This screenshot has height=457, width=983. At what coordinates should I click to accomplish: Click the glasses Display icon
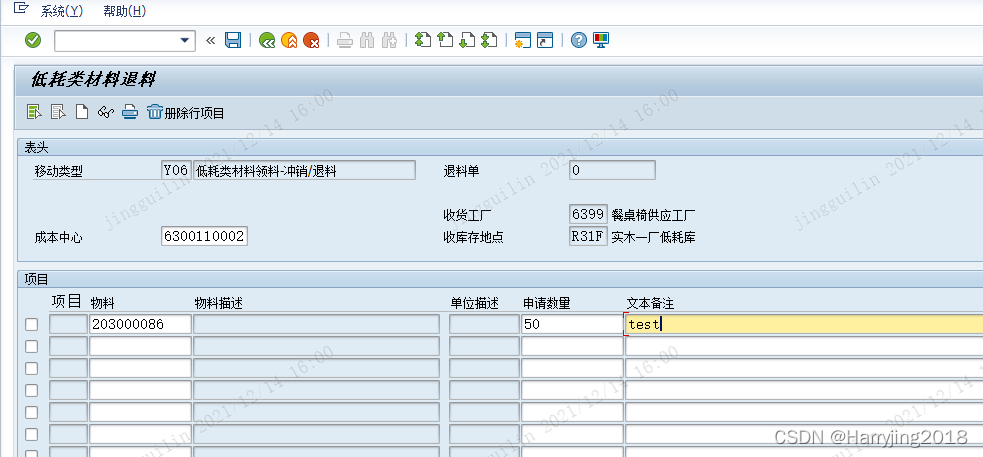click(105, 112)
